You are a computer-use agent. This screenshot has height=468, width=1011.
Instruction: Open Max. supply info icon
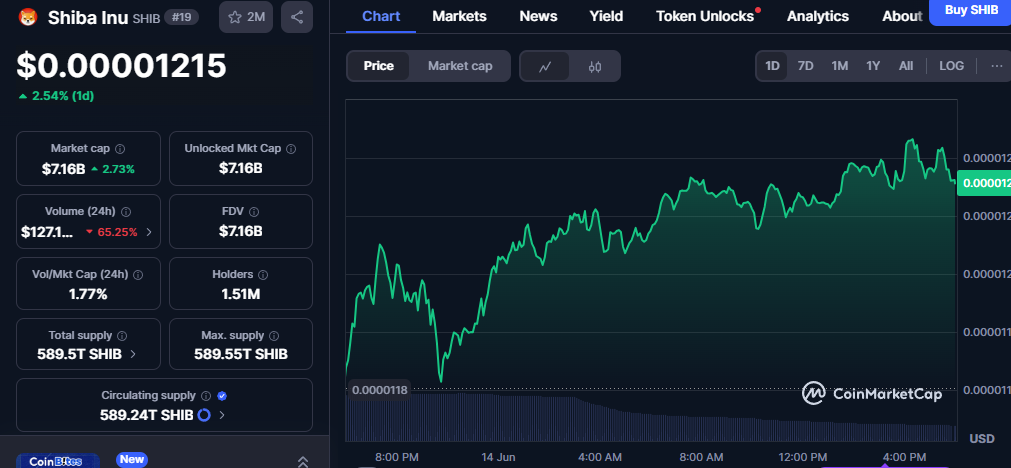click(274, 336)
